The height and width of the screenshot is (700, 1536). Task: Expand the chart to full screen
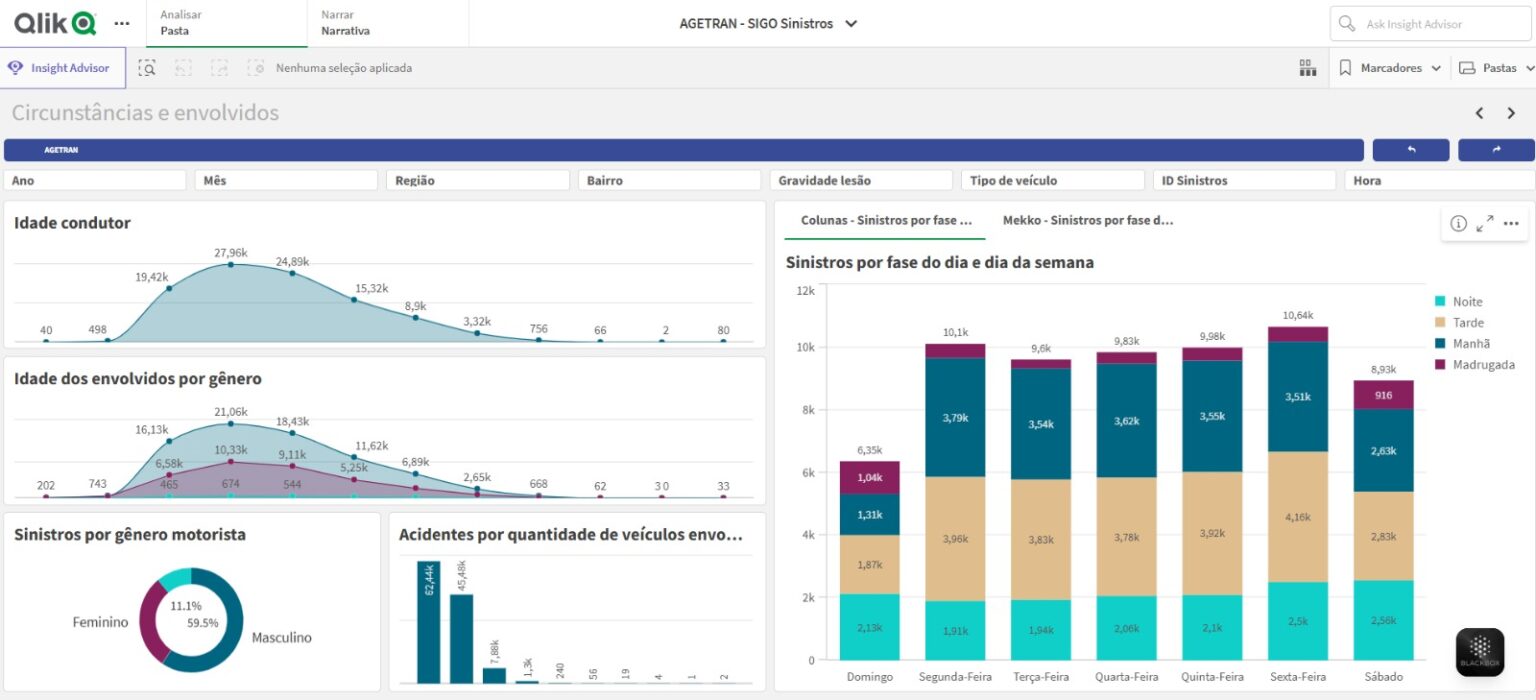coord(1485,224)
